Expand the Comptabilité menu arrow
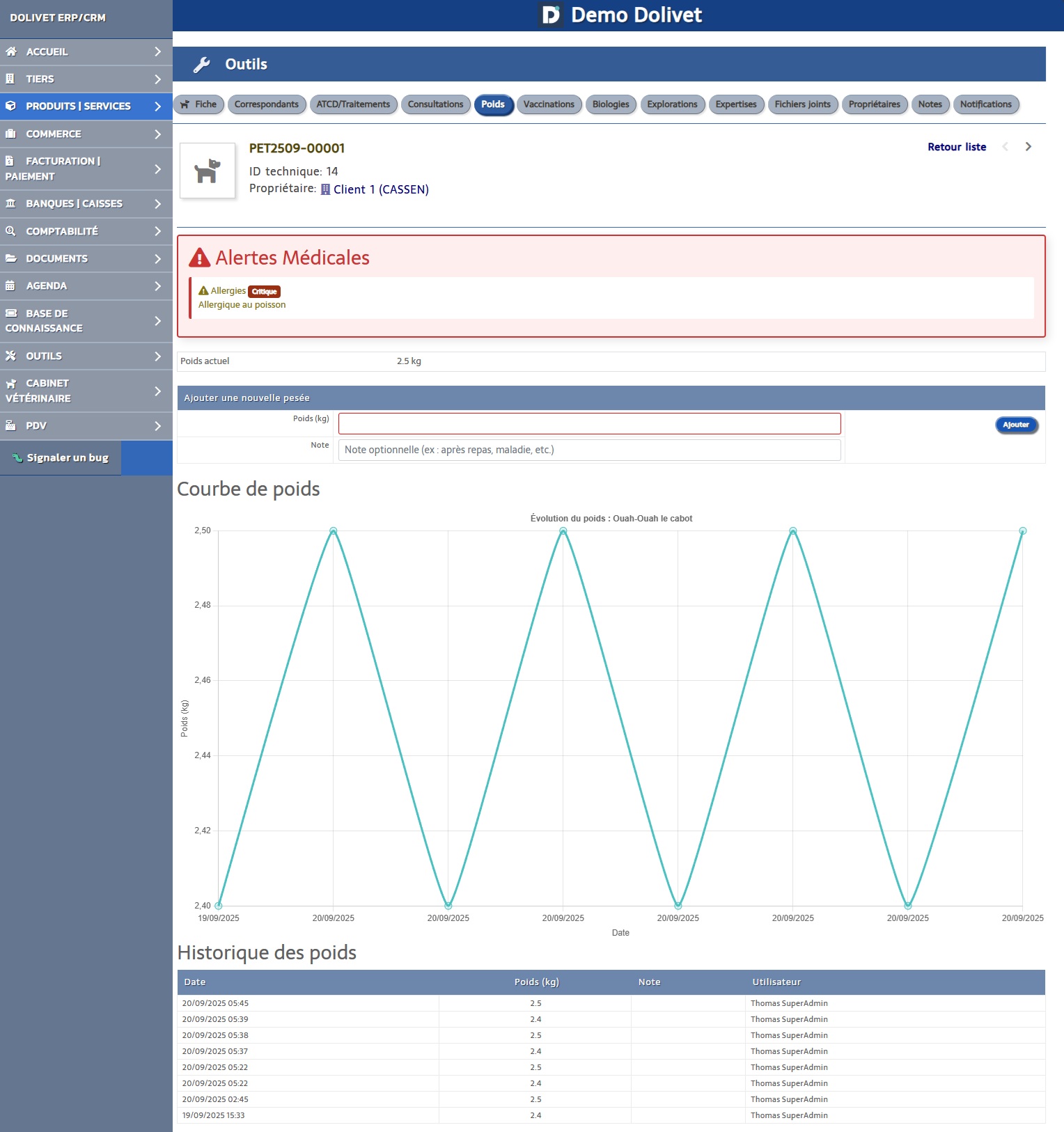Image resolution: width=1064 pixels, height=1132 pixels. (x=158, y=231)
